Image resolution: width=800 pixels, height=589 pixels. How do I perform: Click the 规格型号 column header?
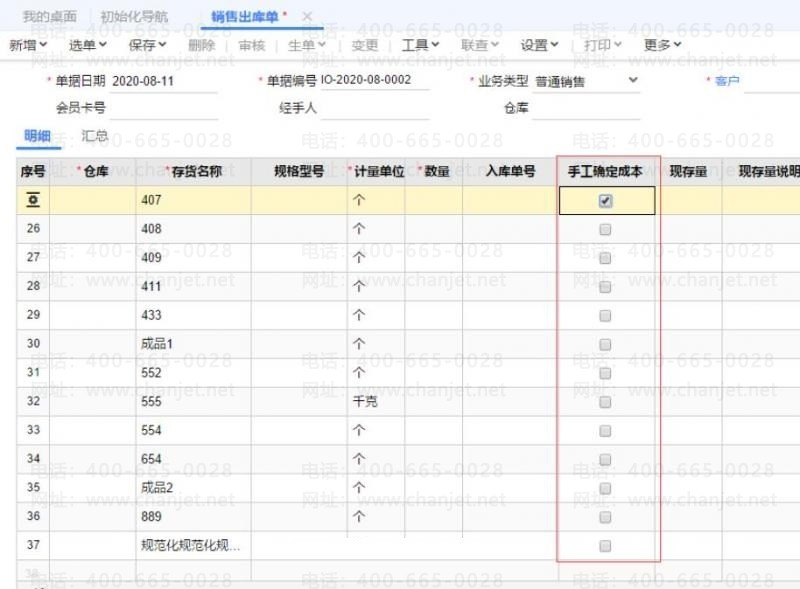[299, 171]
